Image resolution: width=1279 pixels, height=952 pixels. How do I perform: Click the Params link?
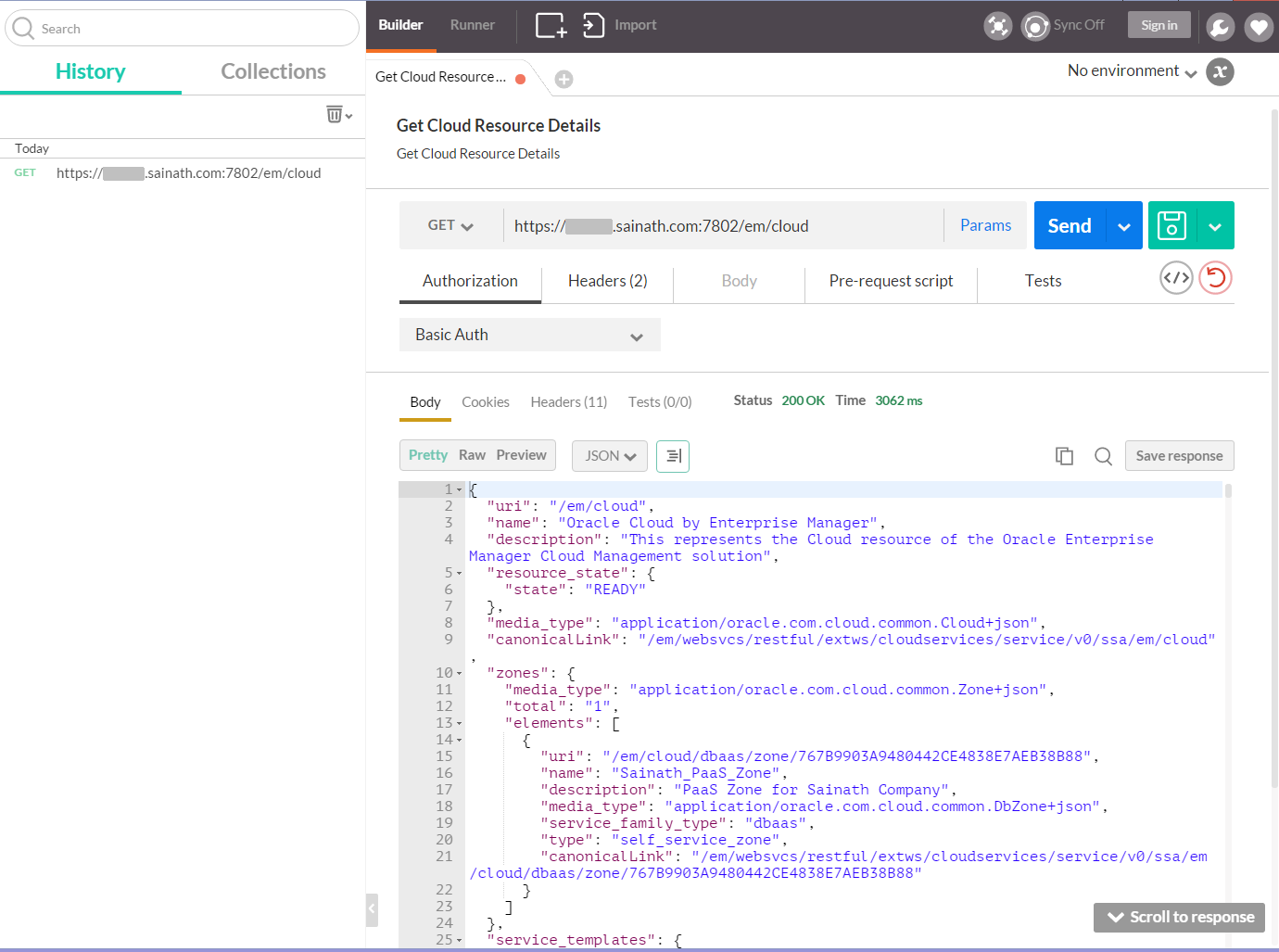985,225
